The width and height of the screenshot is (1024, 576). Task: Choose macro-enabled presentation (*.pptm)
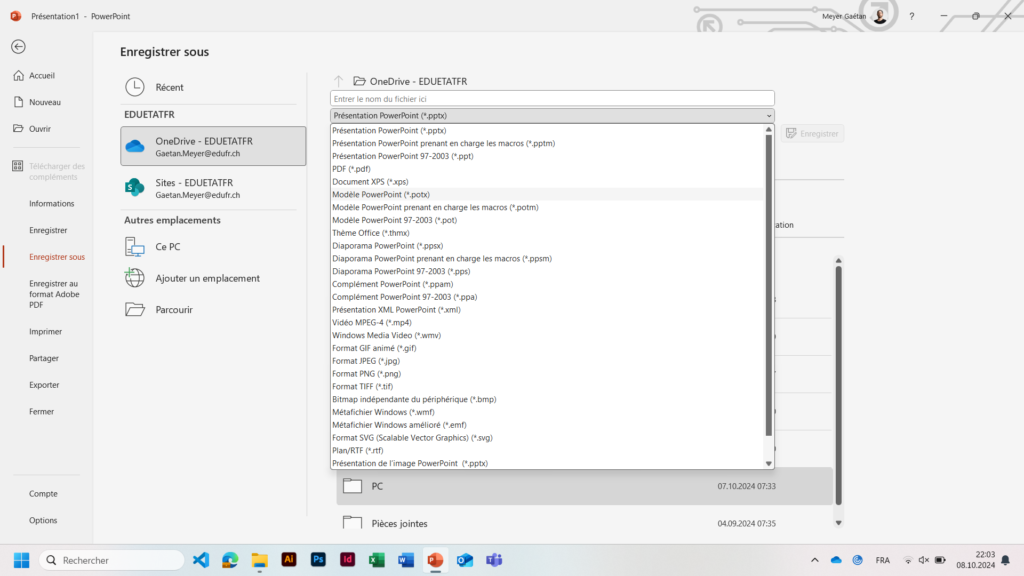click(x=547, y=144)
